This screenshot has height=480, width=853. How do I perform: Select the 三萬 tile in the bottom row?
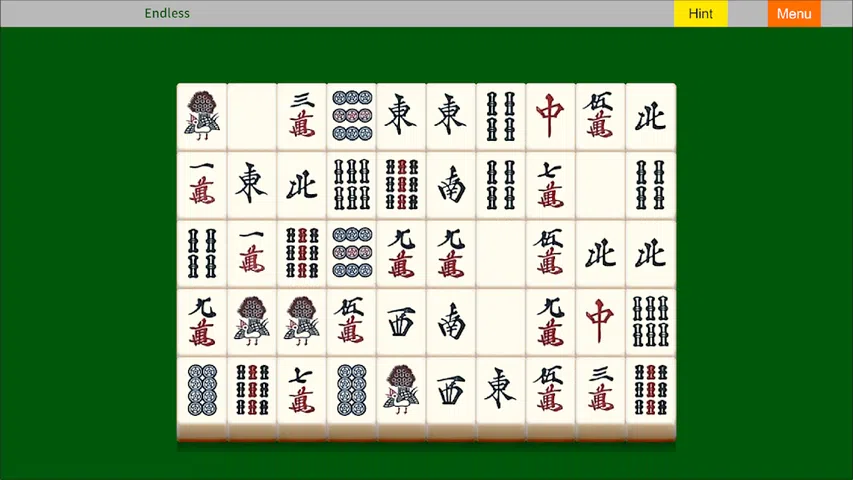[x=600, y=389]
